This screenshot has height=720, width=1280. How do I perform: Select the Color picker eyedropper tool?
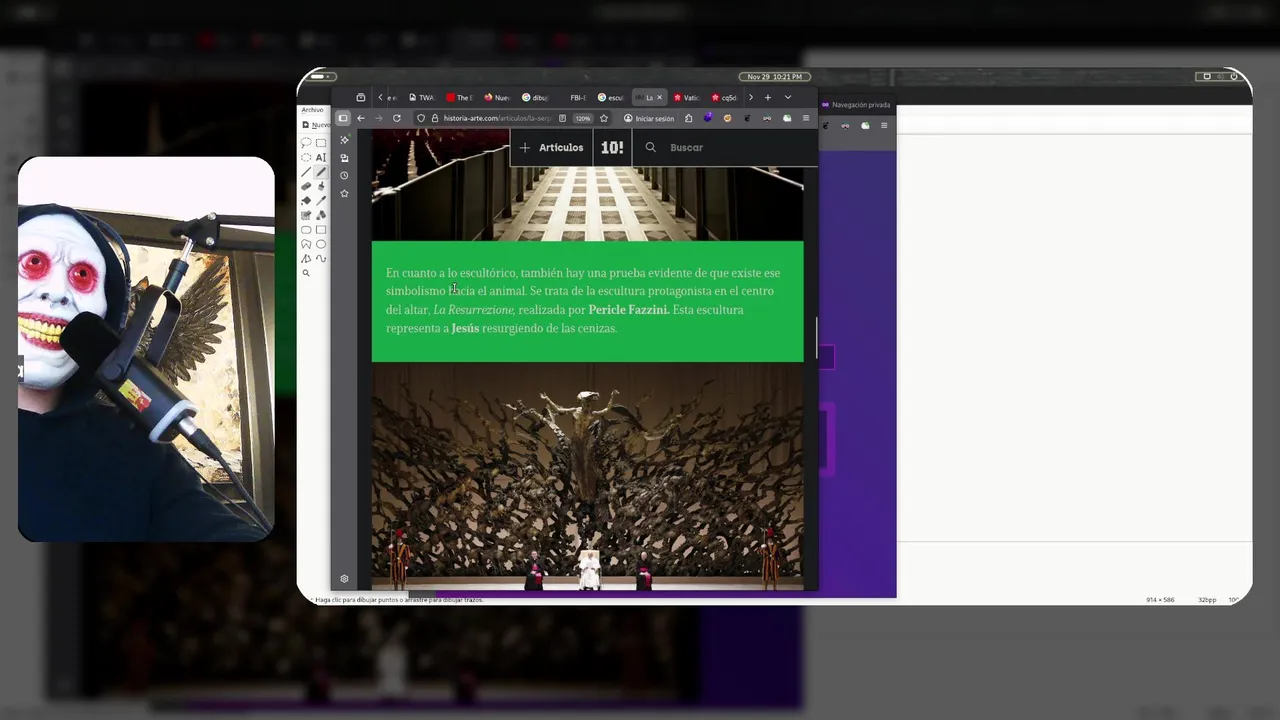point(321,201)
